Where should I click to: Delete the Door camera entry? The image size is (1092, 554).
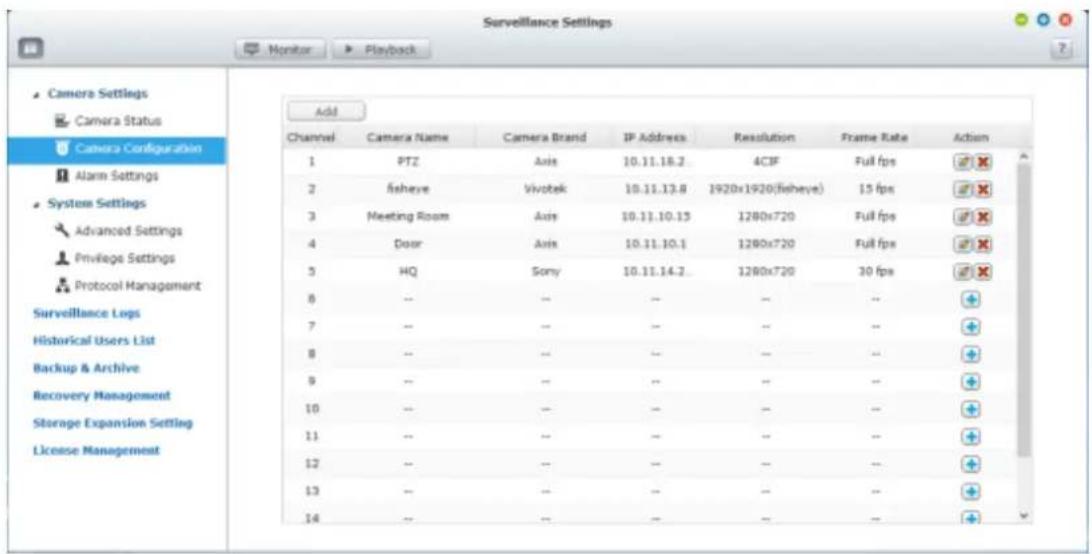click(x=985, y=244)
